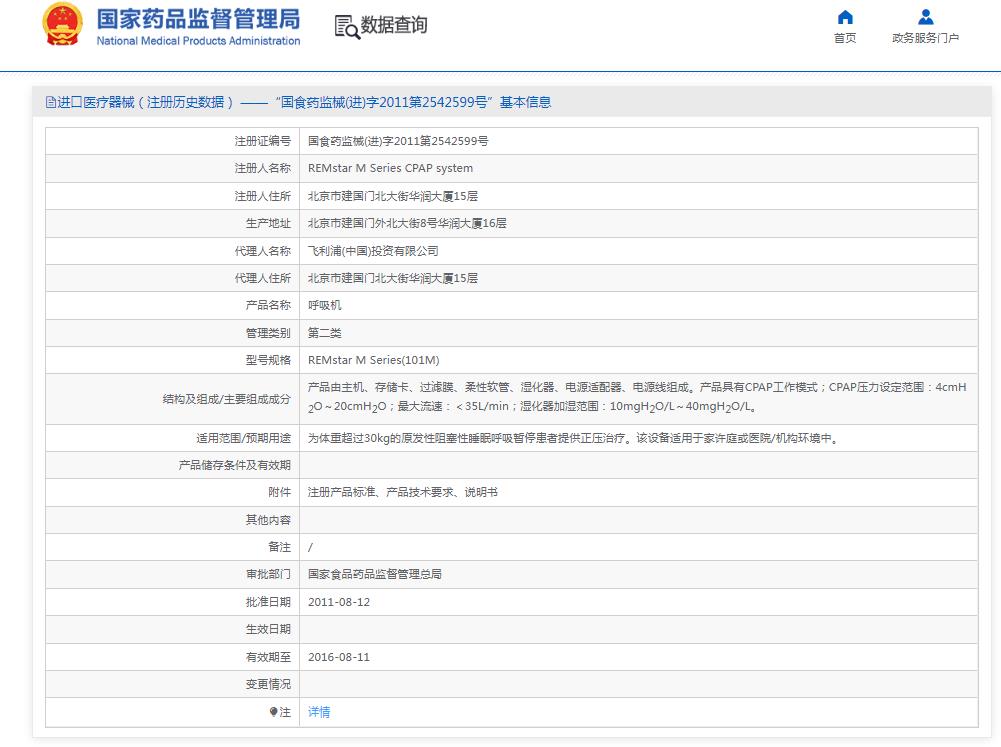Viewport: 1001px width, 747px height.
Task: Open the 详情 details link
Action: (318, 712)
